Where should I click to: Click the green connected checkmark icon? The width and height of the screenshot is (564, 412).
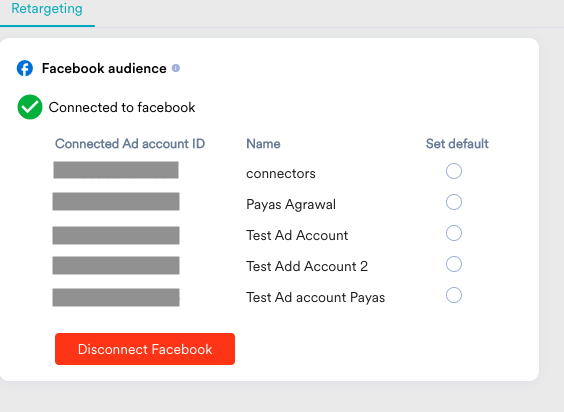30,107
